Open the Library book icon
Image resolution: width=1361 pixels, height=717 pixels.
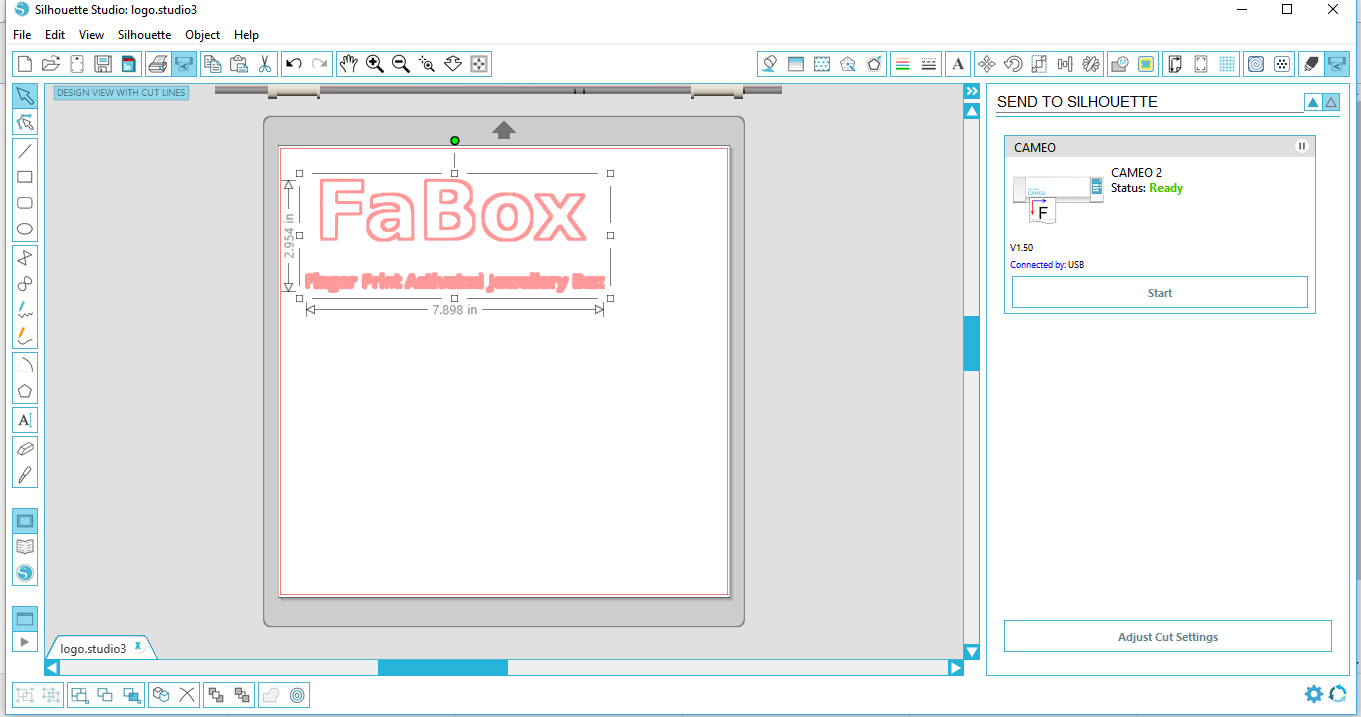click(25, 547)
